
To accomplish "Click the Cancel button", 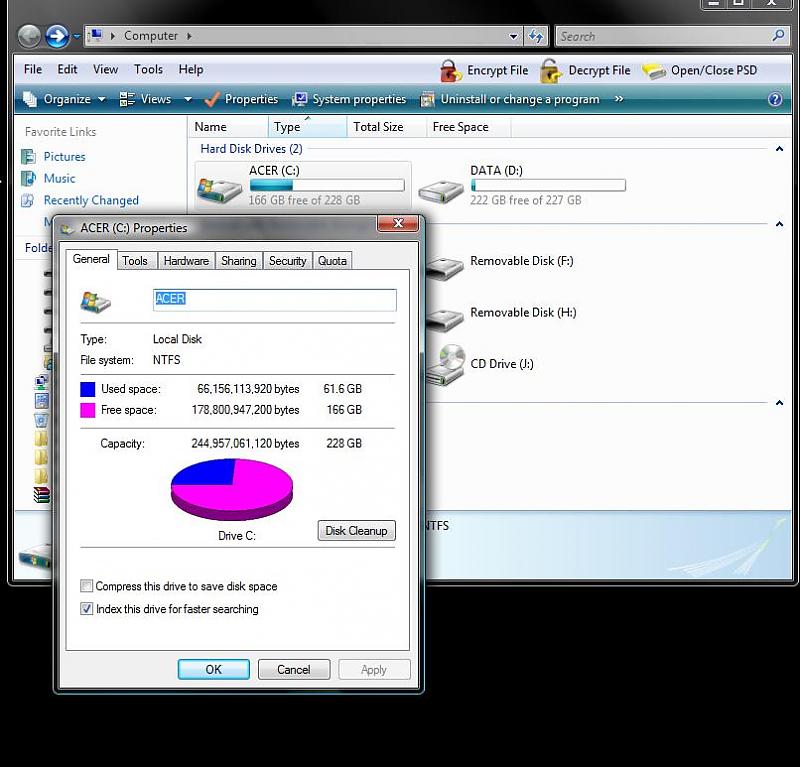I will point(294,670).
